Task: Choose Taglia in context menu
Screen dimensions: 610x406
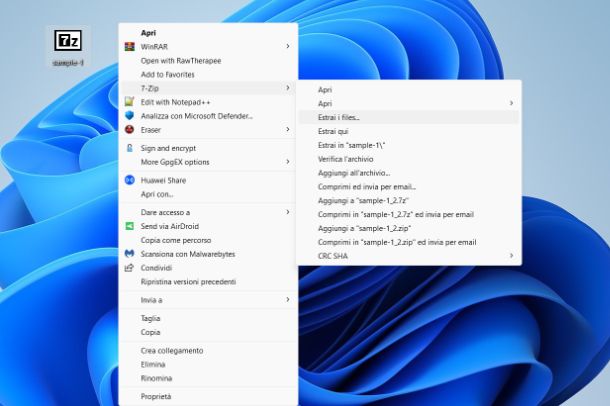Action: click(x=208, y=318)
